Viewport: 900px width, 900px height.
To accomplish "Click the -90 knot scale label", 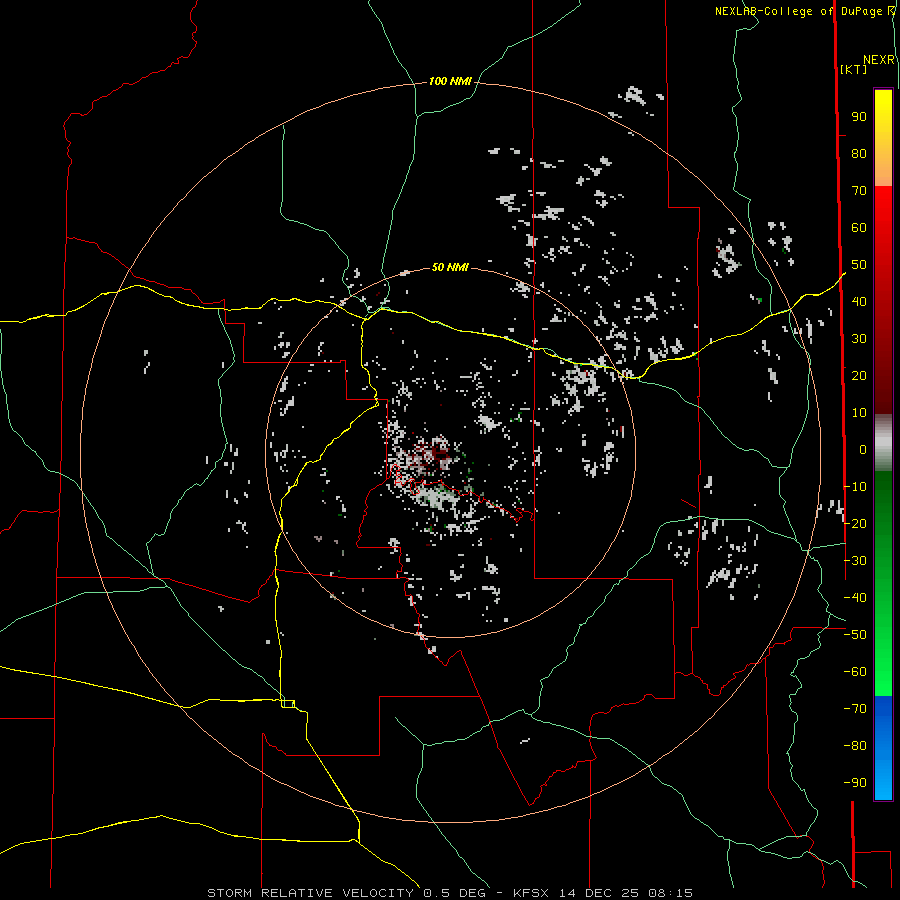I will pos(855,783).
